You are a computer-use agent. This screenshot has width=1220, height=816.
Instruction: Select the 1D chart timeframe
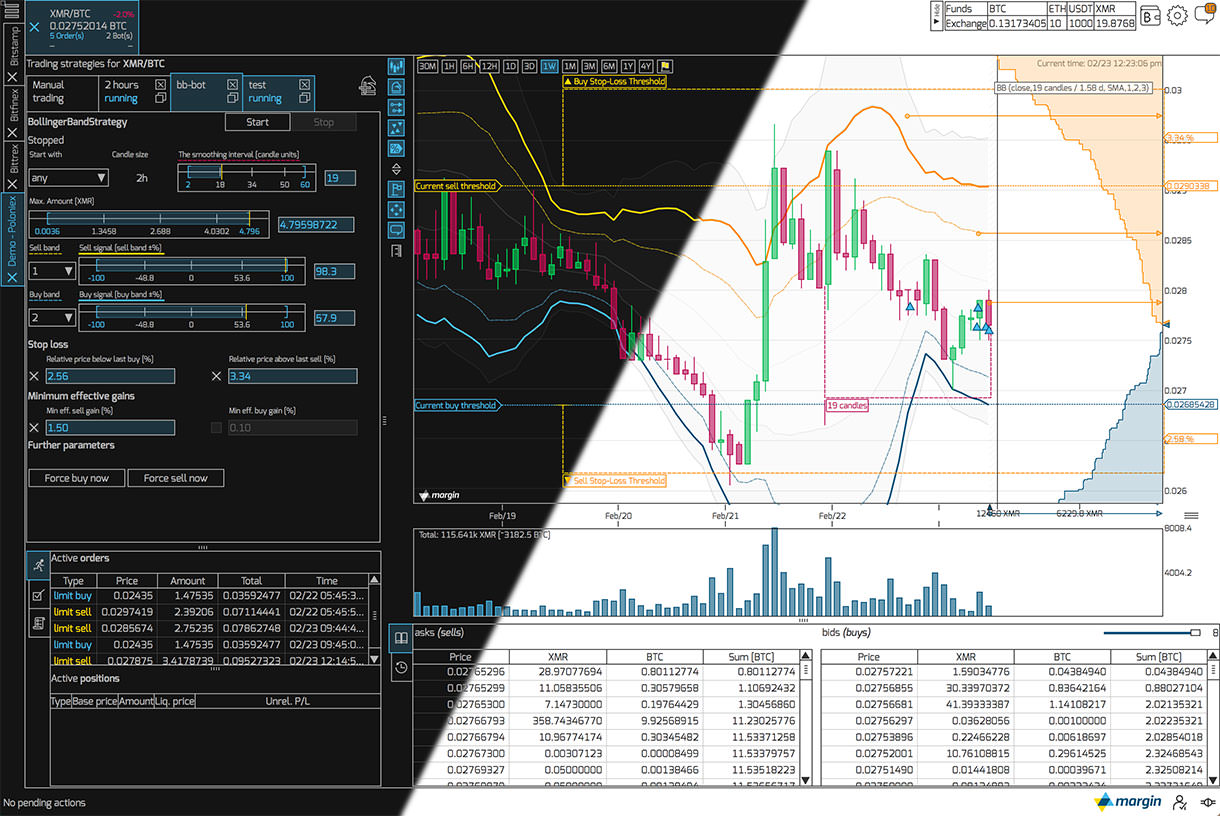(510, 66)
